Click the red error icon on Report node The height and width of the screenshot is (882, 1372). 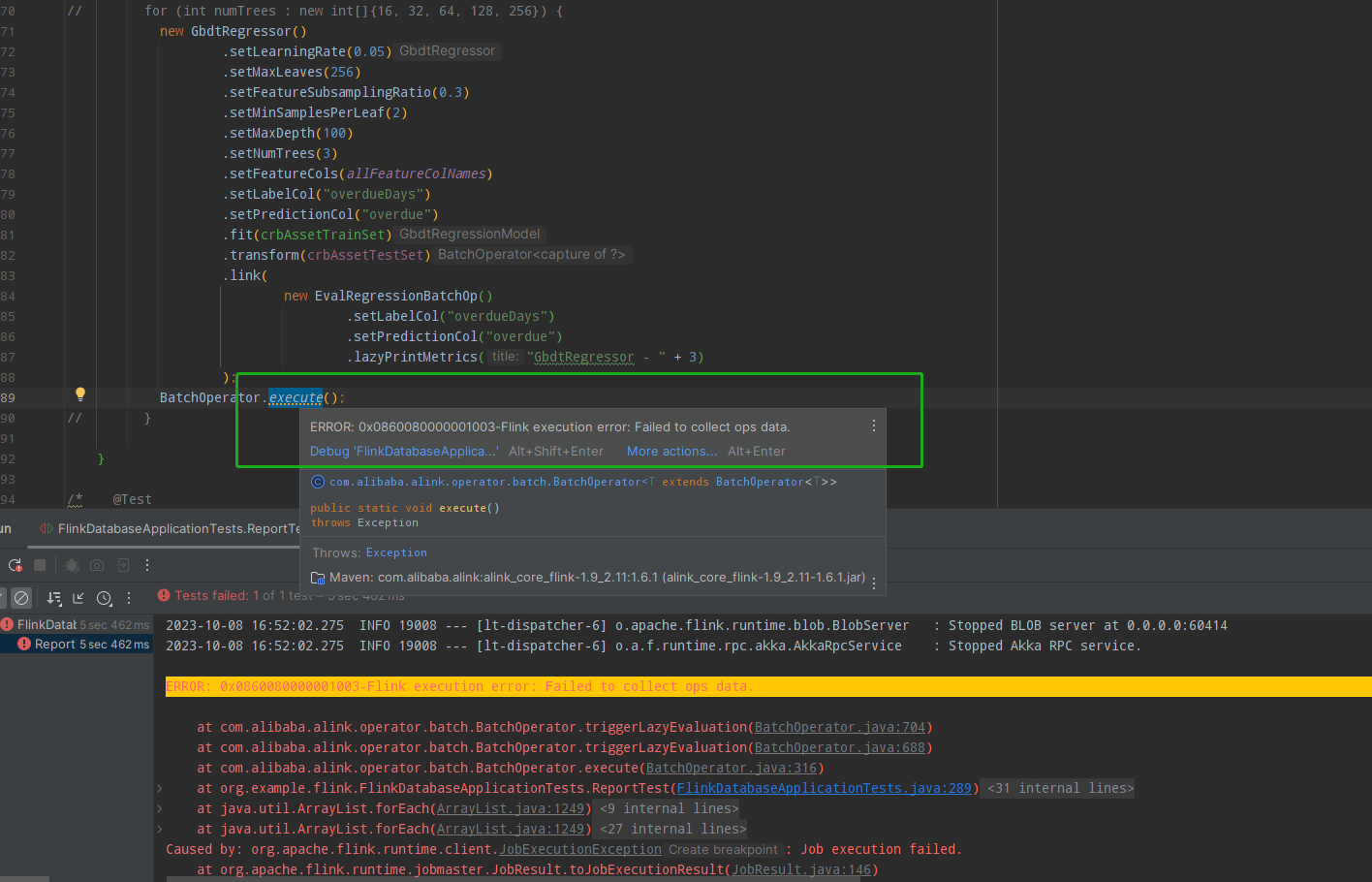[25, 645]
